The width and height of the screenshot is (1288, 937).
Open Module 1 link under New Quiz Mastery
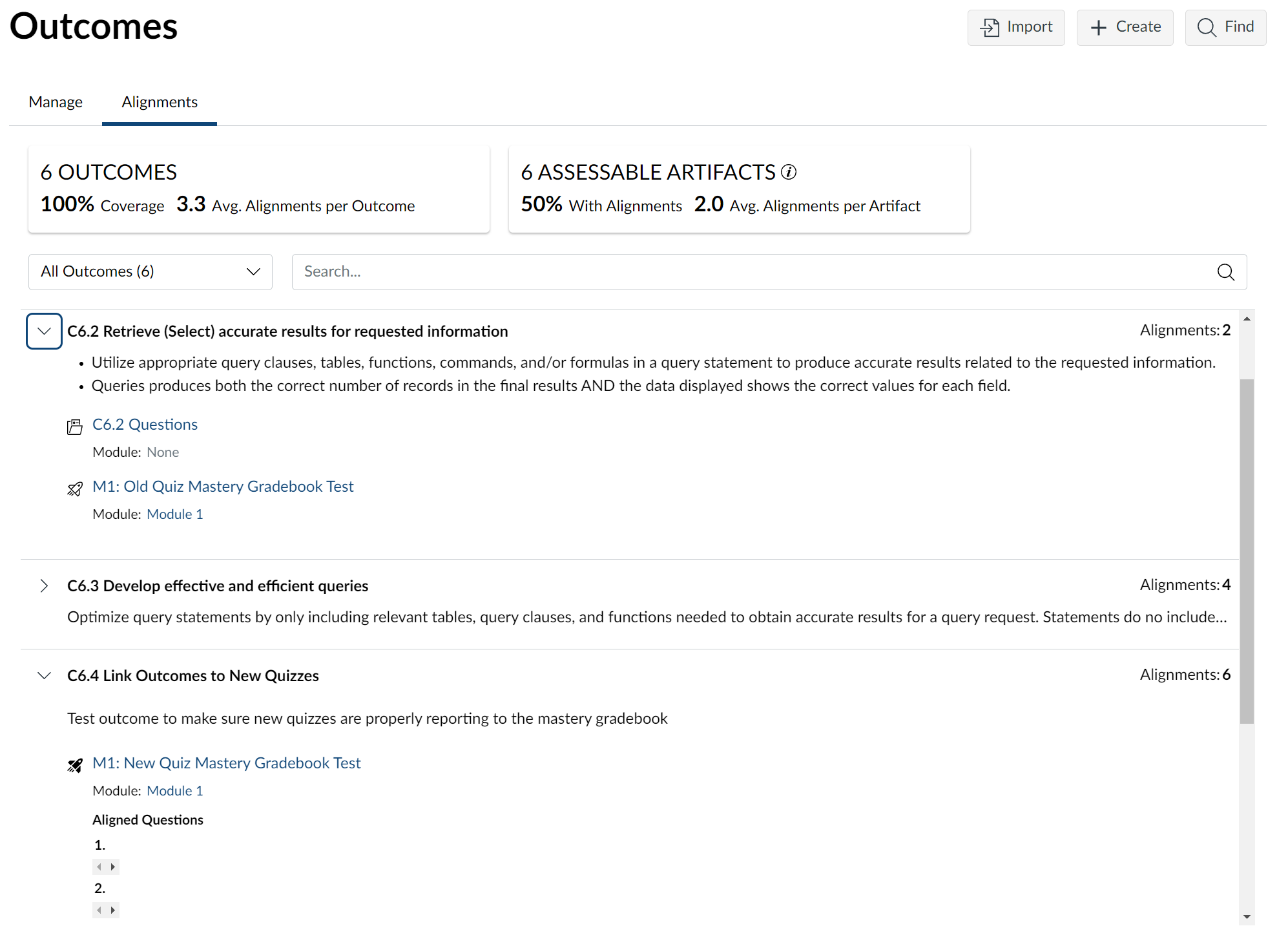[x=174, y=790]
